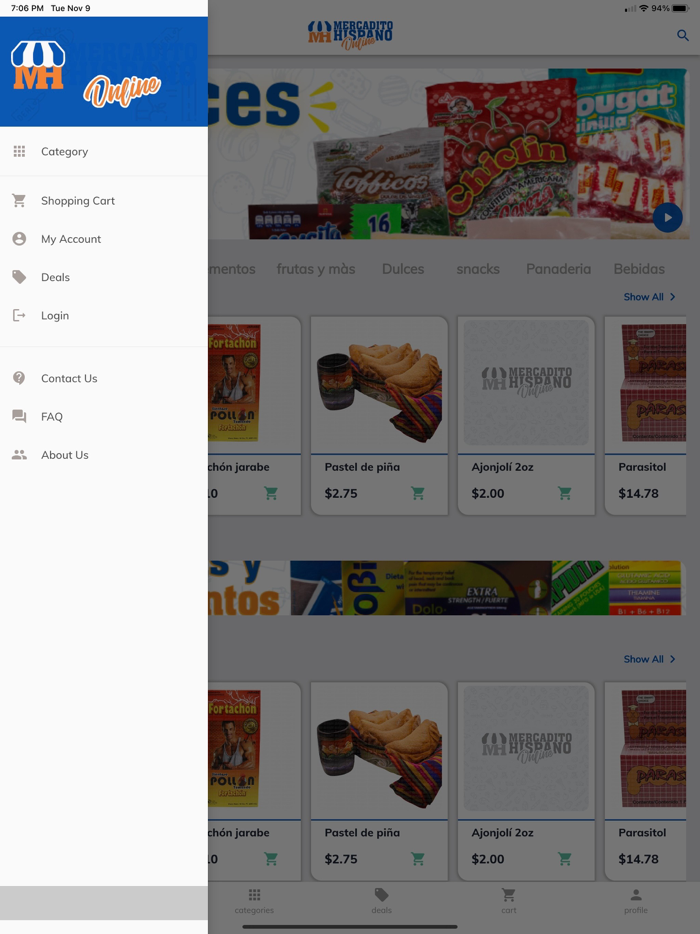Image resolution: width=700 pixels, height=934 pixels.
Task: Open the profile tab in bottom bar
Action: (636, 900)
